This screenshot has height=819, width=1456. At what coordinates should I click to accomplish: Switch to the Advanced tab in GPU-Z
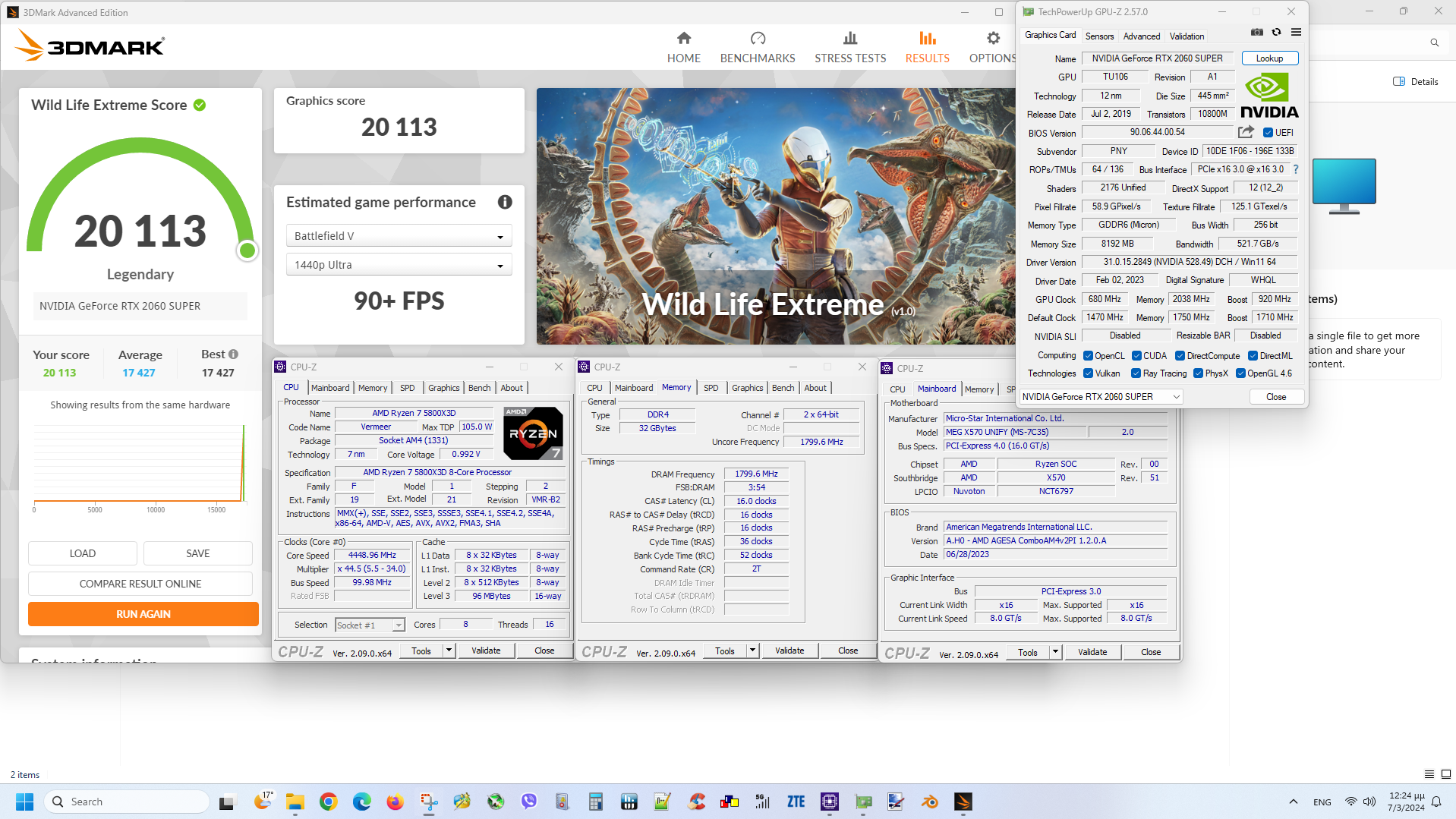1141,36
